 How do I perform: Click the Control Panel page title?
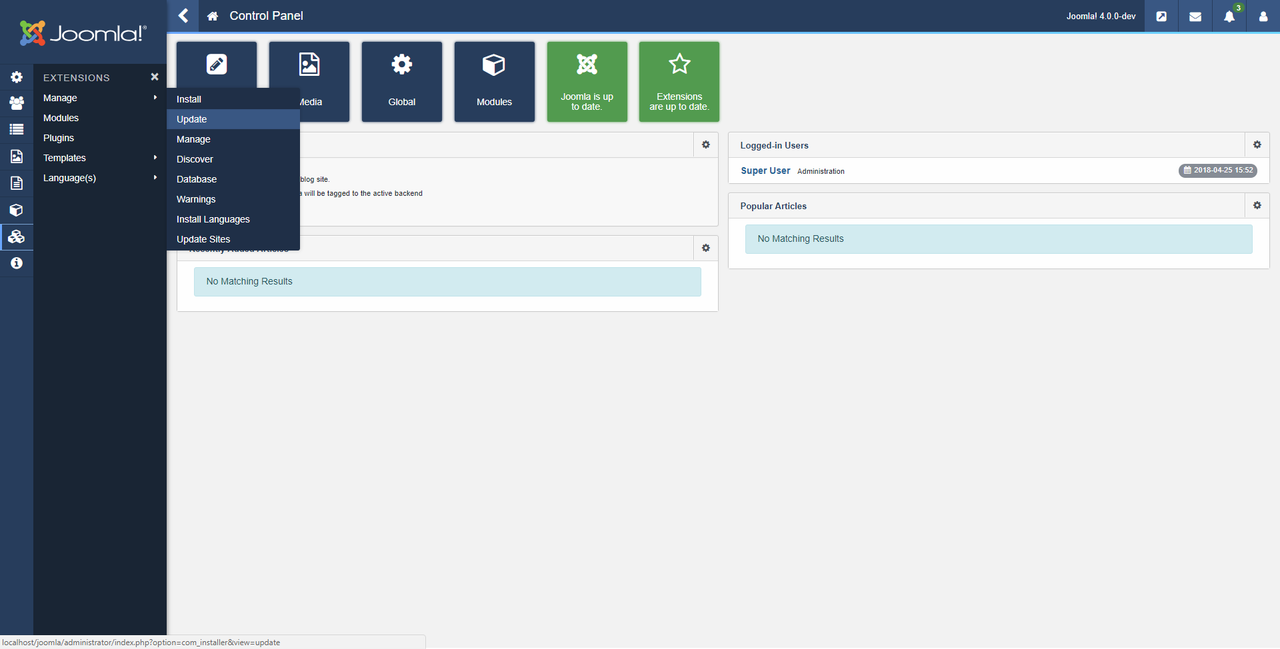[266, 16]
